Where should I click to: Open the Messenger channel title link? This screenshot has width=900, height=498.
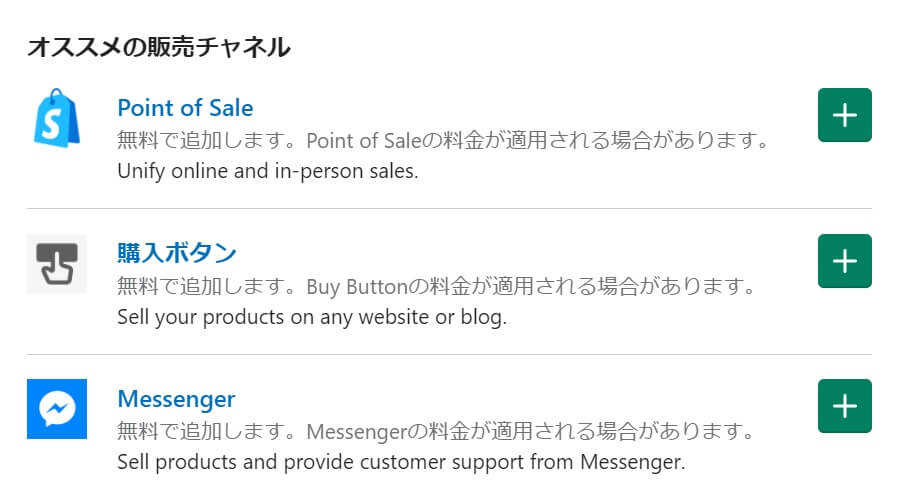[x=176, y=399]
